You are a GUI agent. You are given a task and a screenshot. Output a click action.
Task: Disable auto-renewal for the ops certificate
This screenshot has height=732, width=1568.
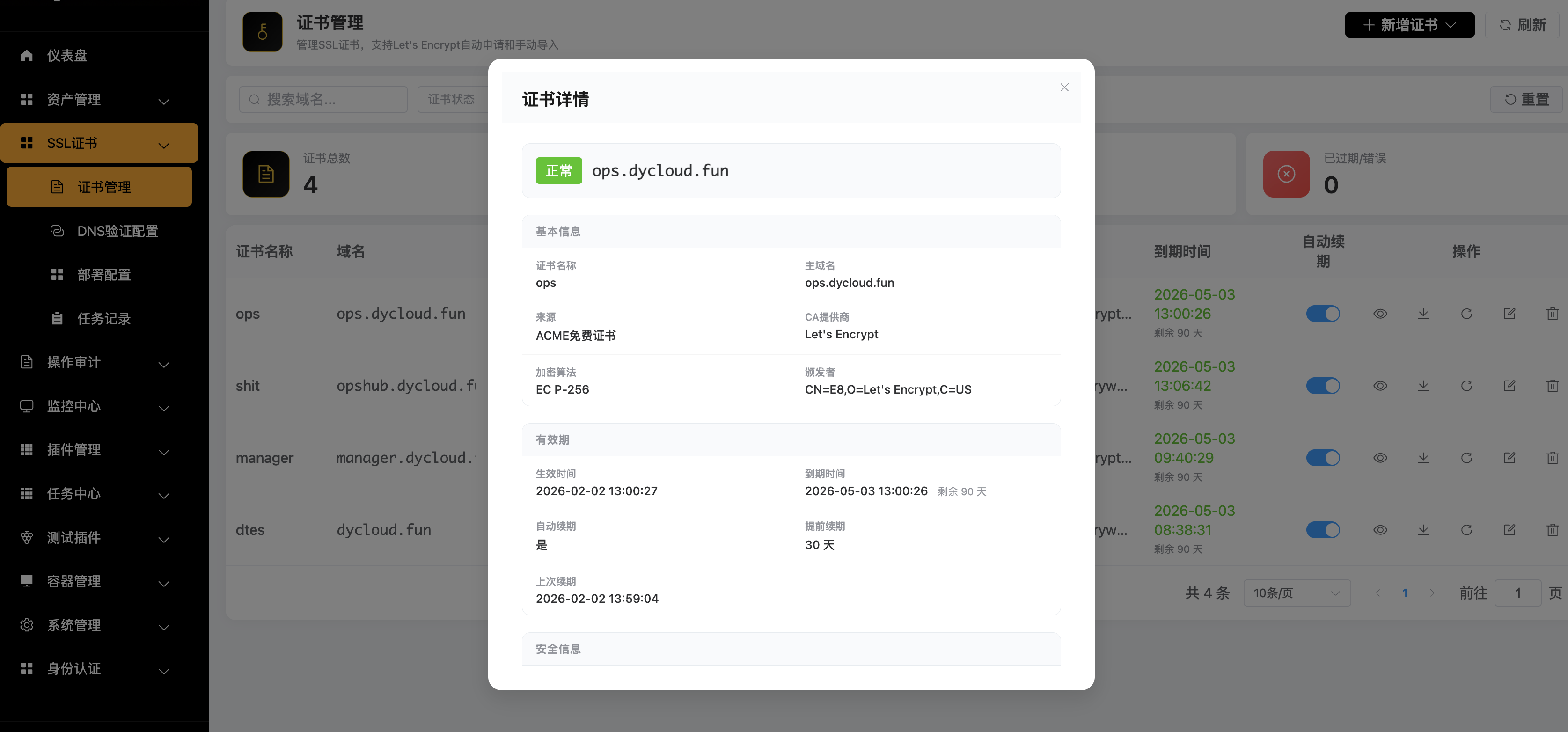point(1322,314)
